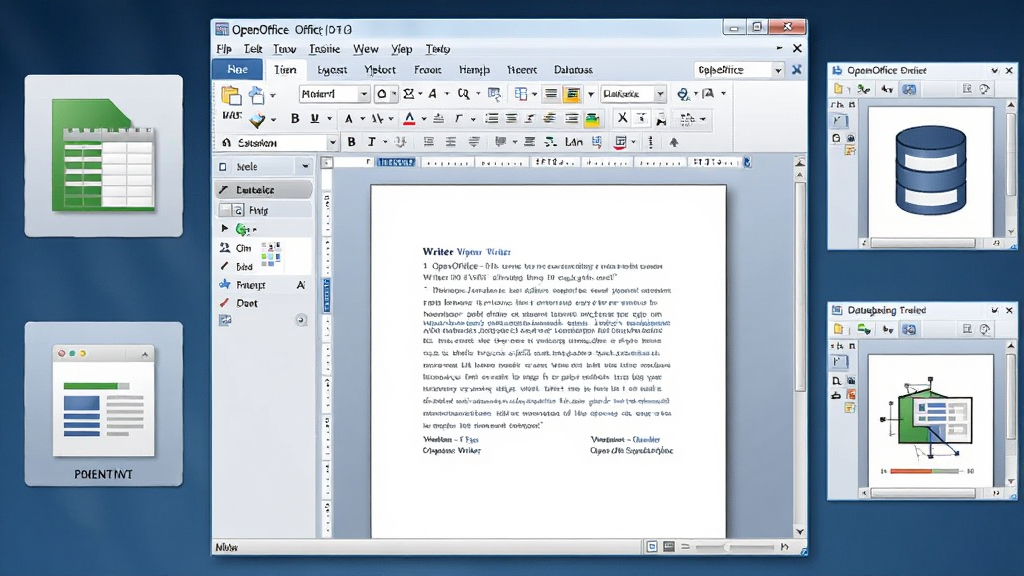
Task: Click the highlighted blue toolbar icon in the Drdiet window
Action: point(909,89)
